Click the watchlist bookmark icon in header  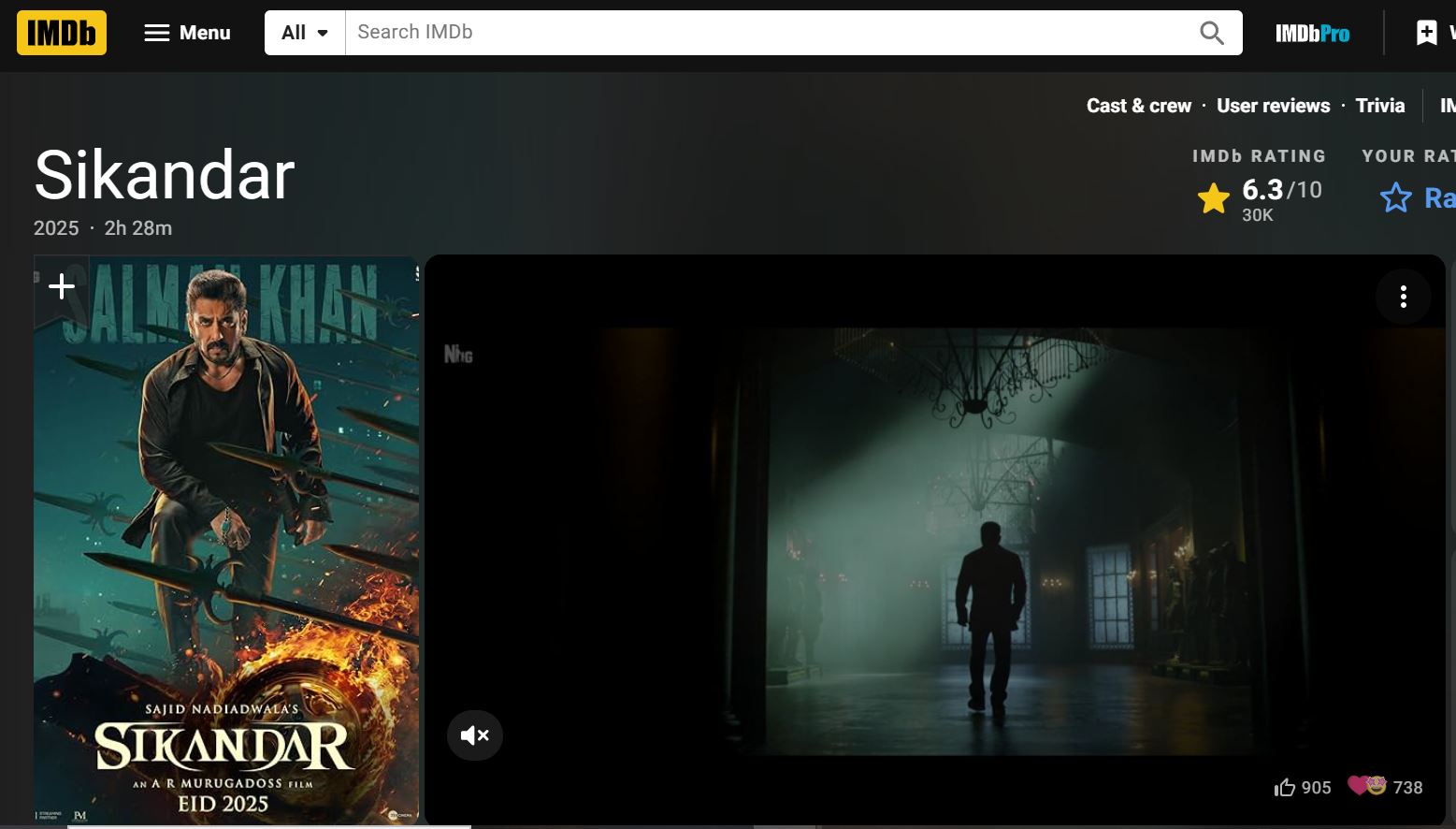[1427, 33]
